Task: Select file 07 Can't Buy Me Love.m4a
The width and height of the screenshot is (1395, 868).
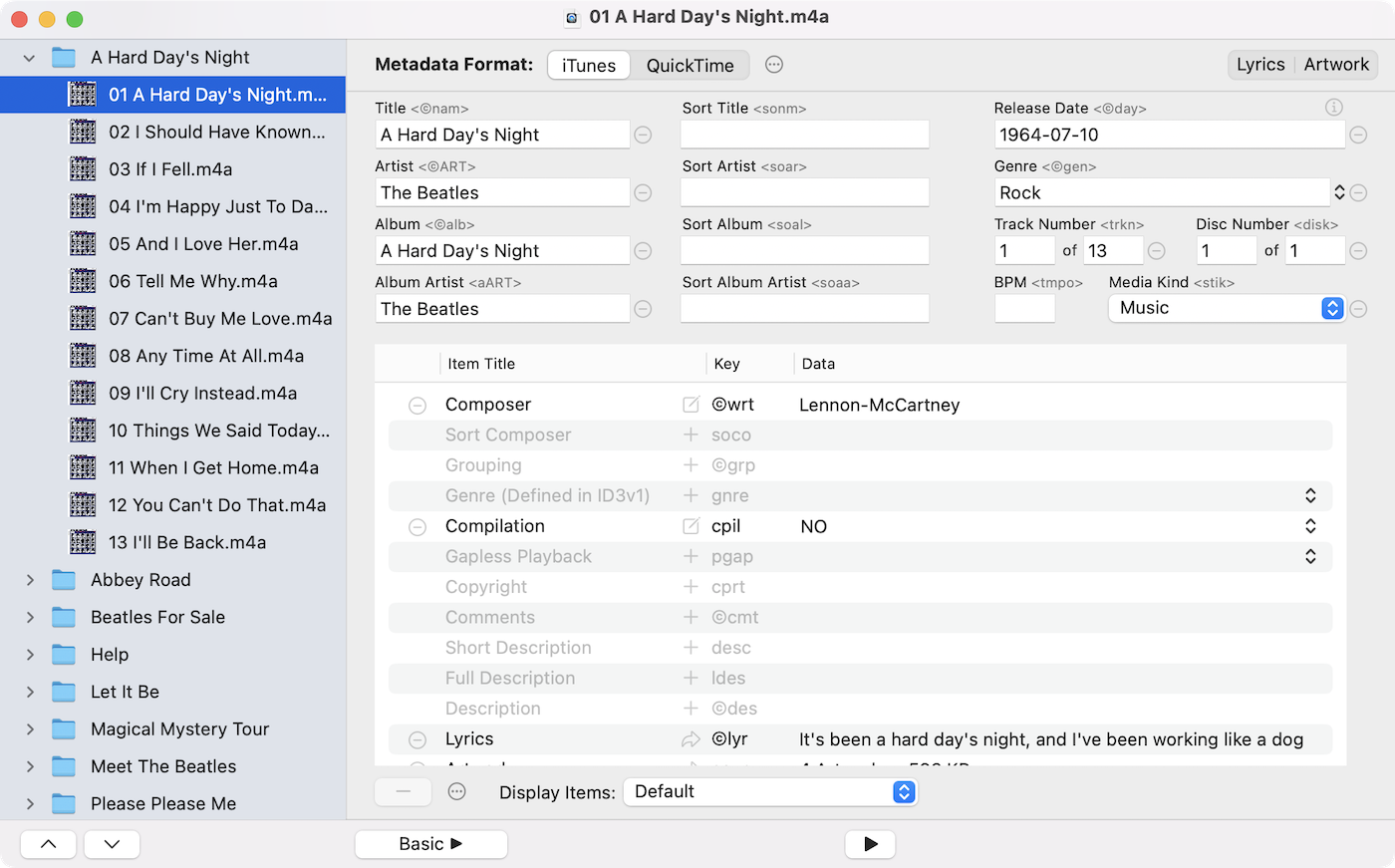Action: (x=173, y=319)
